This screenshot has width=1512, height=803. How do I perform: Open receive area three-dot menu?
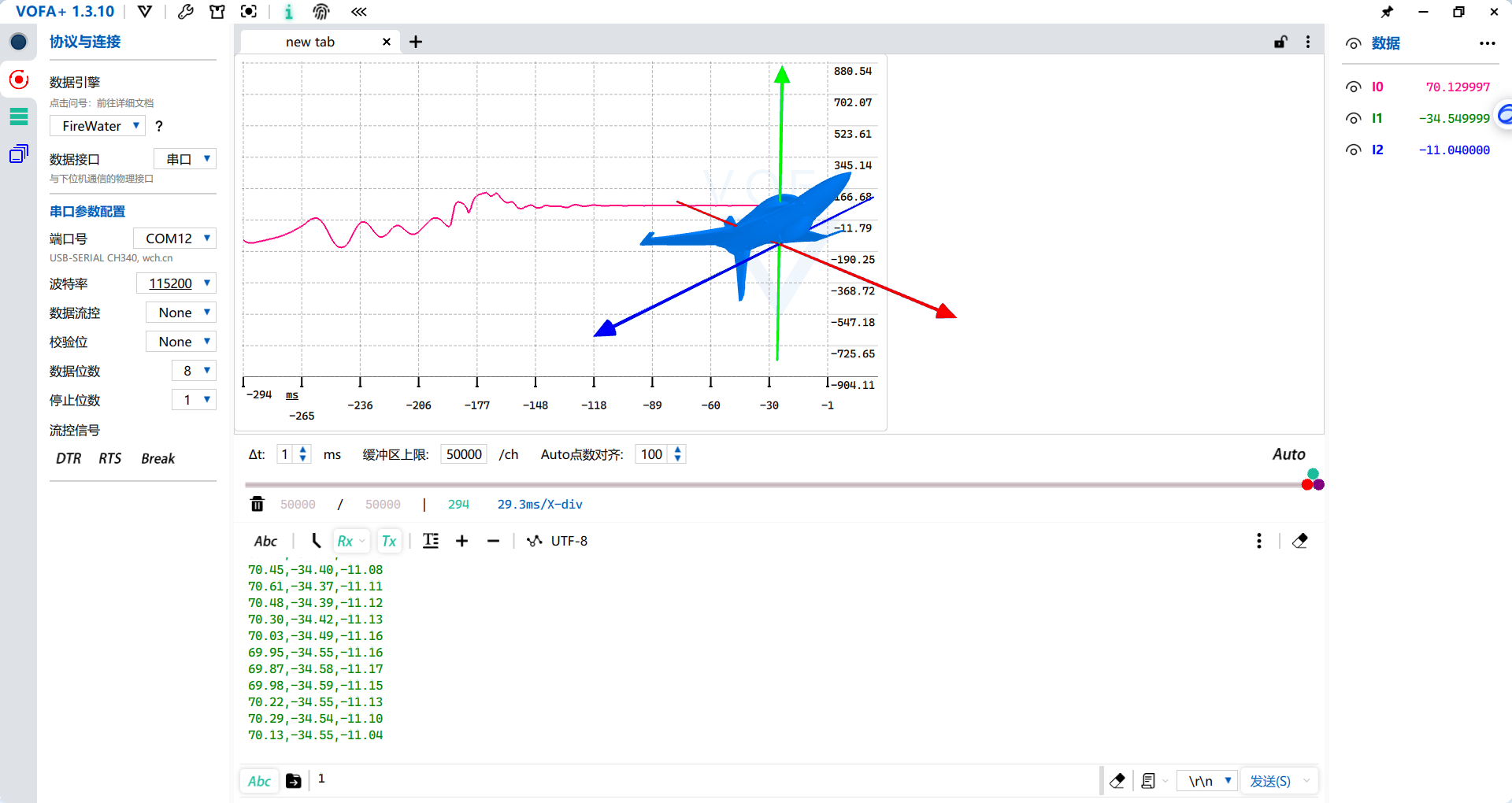pyautogui.click(x=1259, y=541)
